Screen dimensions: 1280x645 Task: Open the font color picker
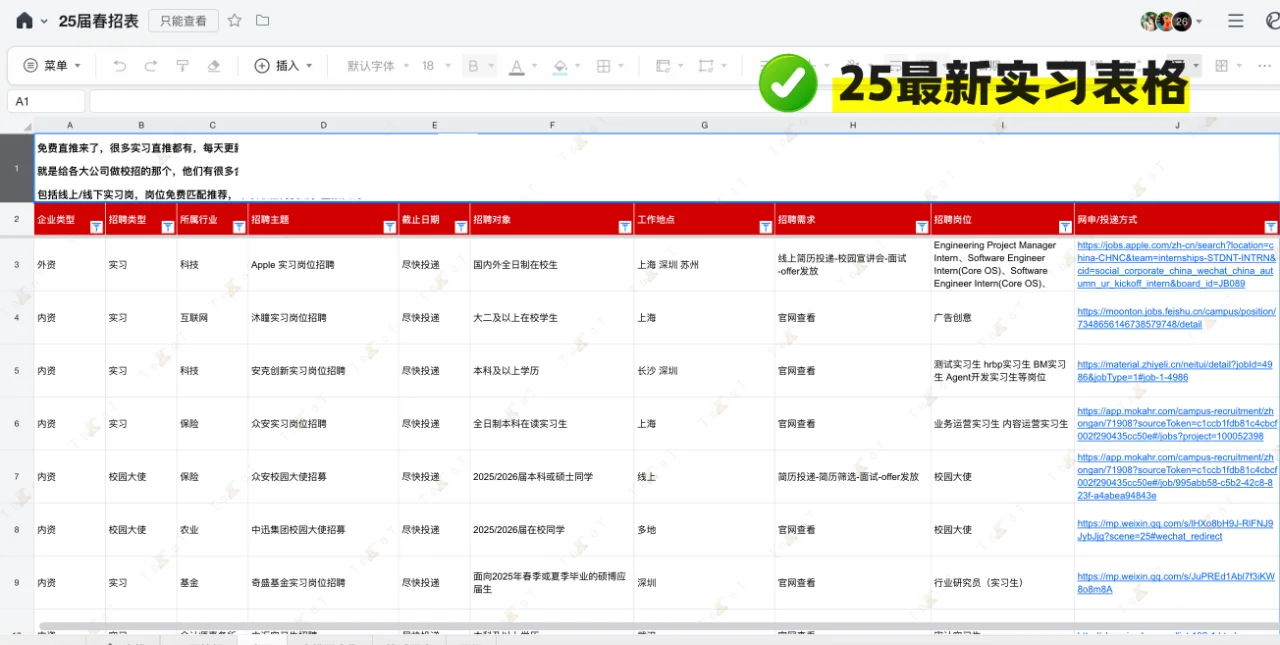coord(517,65)
